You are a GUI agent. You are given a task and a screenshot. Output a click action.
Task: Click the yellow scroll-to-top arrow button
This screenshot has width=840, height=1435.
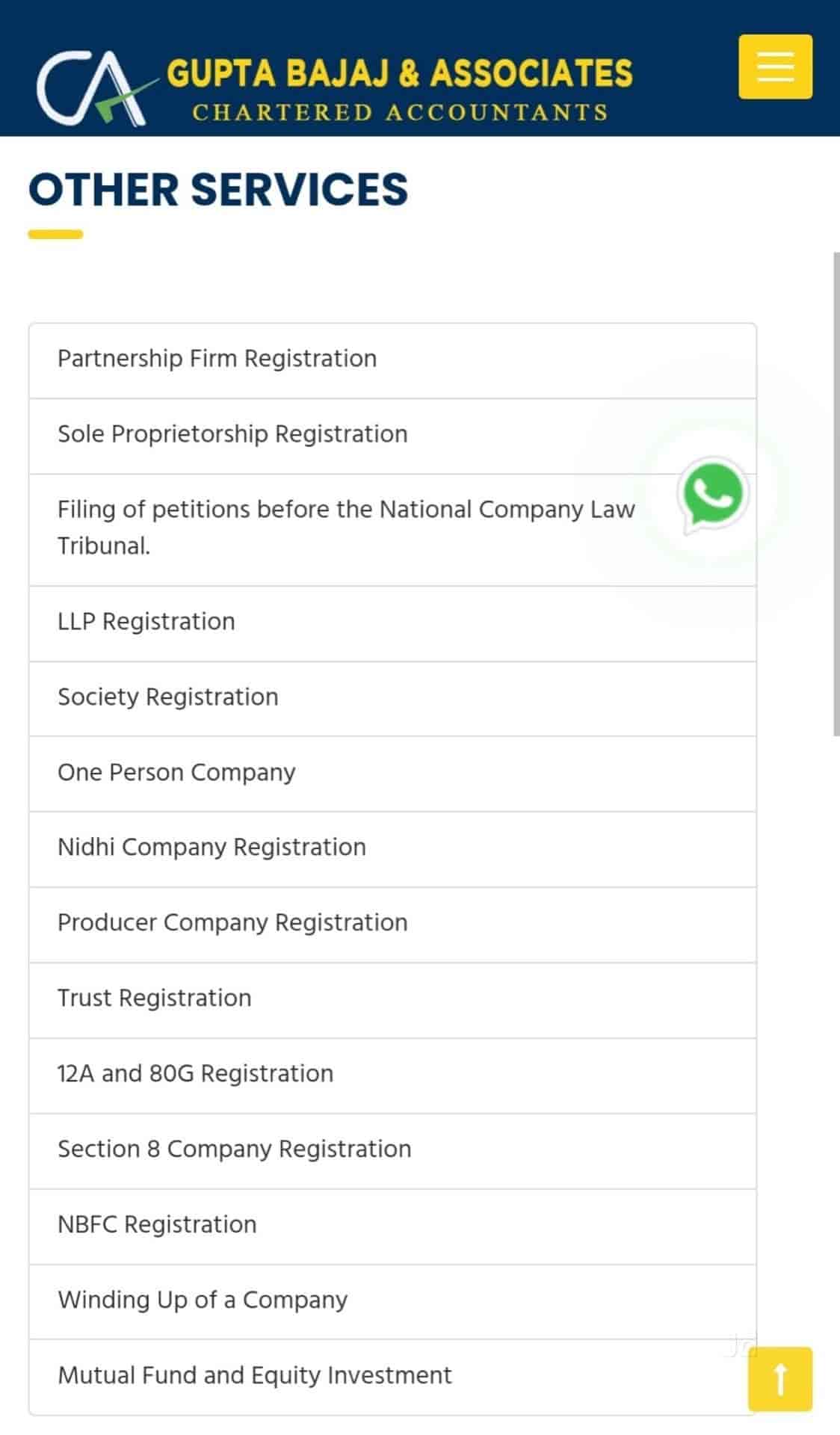tap(779, 1379)
